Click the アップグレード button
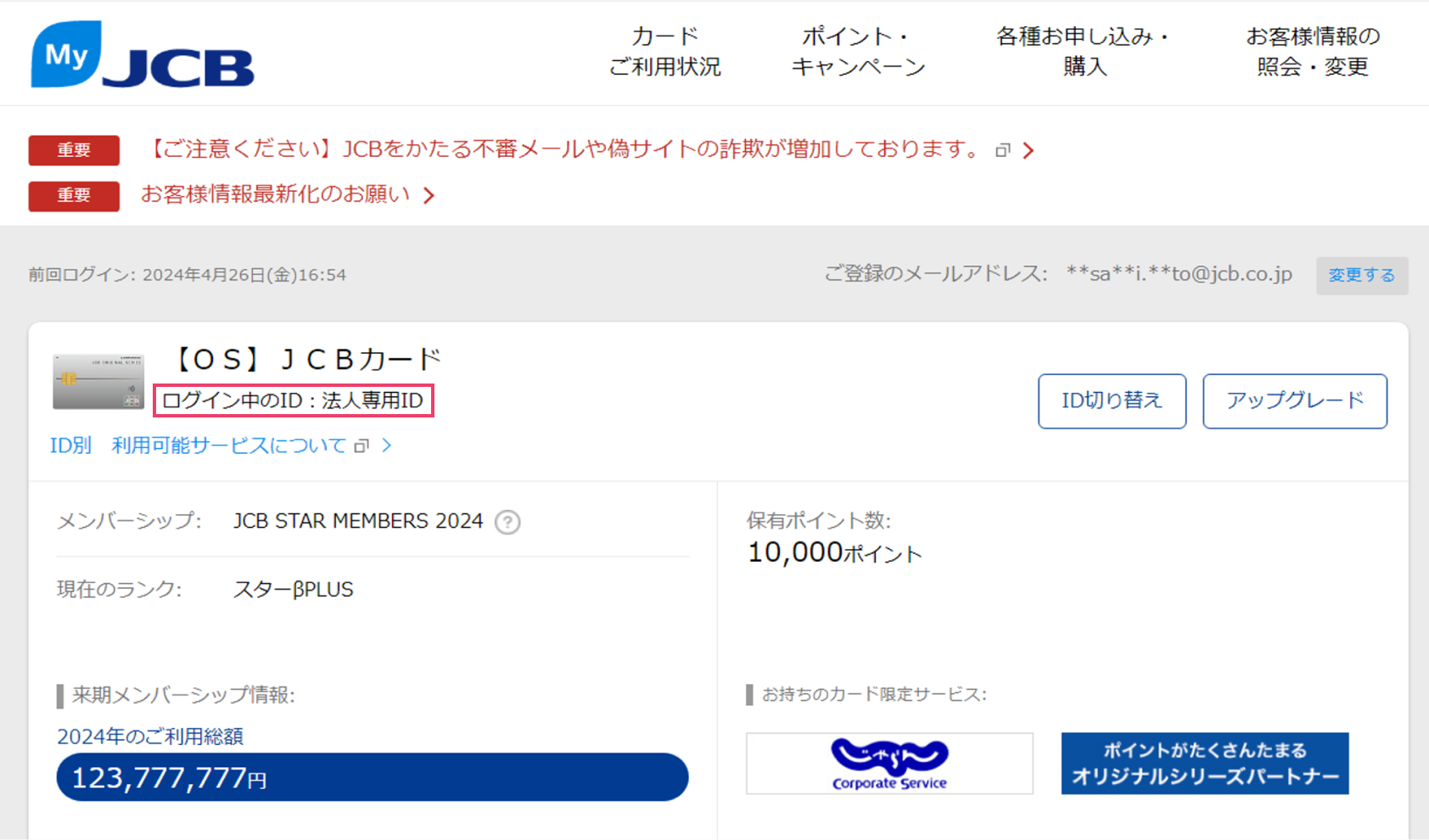 coord(1295,400)
